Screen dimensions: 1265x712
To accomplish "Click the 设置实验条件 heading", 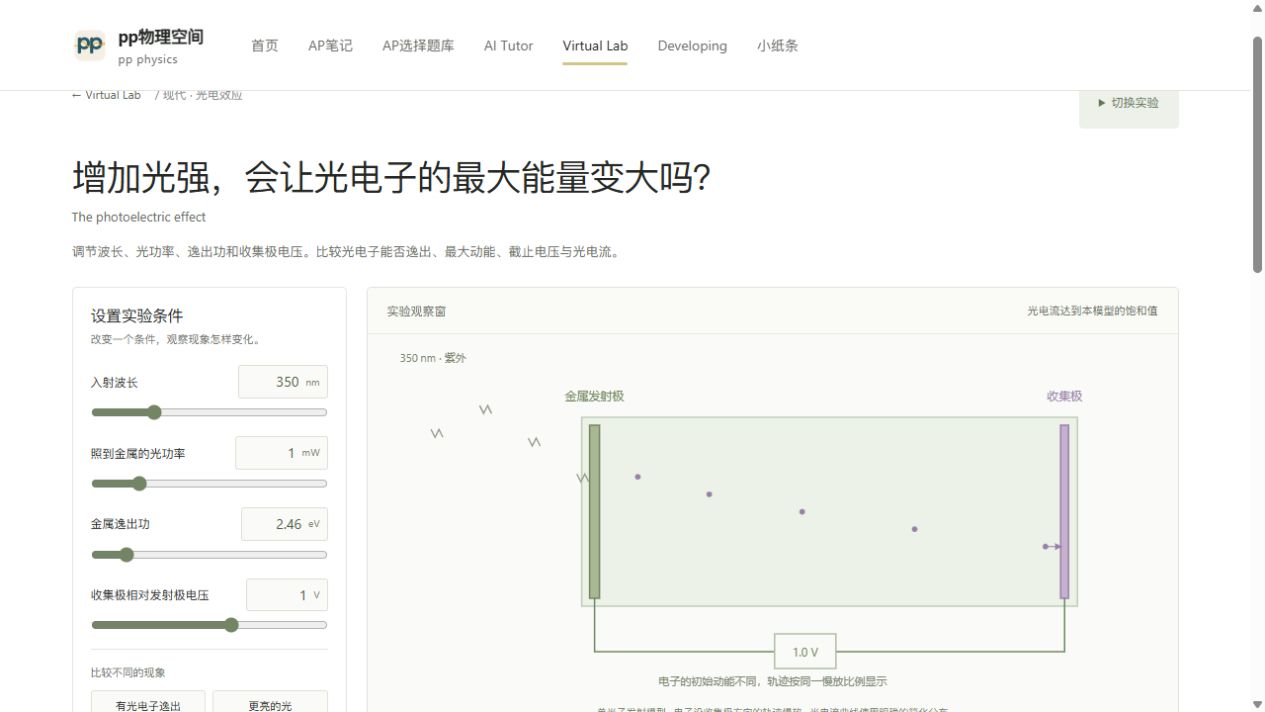I will coord(137,316).
